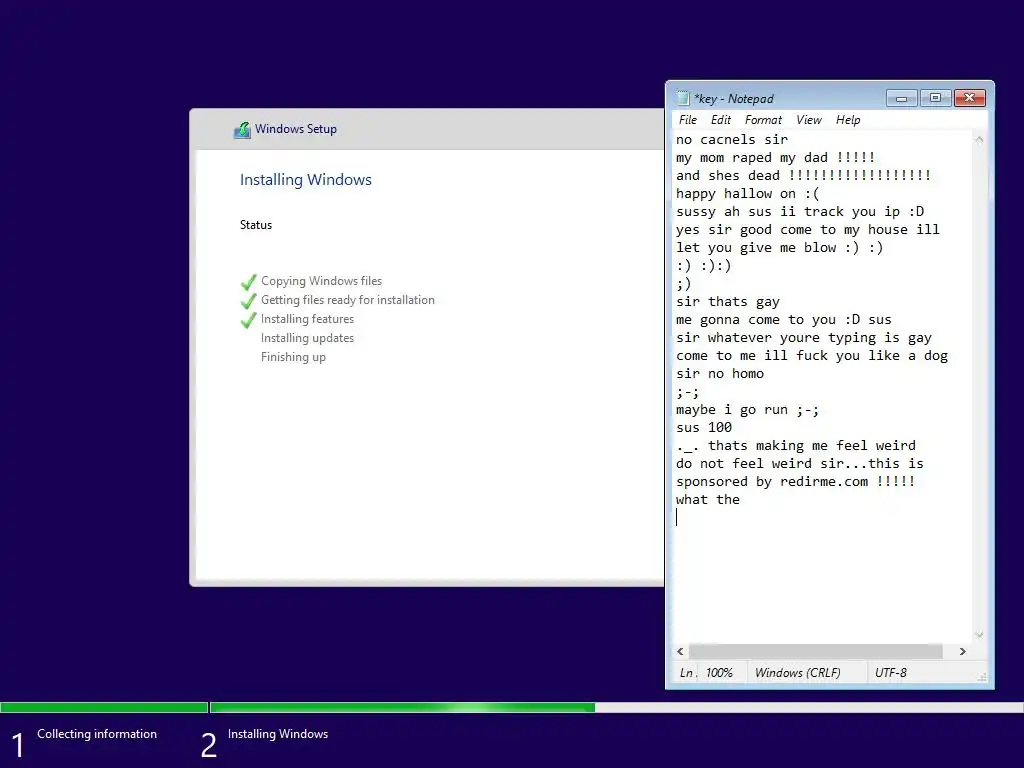Viewport: 1024px width, 768px height.
Task: Click 'Copying Windows files' status text
Action: (x=321, y=281)
